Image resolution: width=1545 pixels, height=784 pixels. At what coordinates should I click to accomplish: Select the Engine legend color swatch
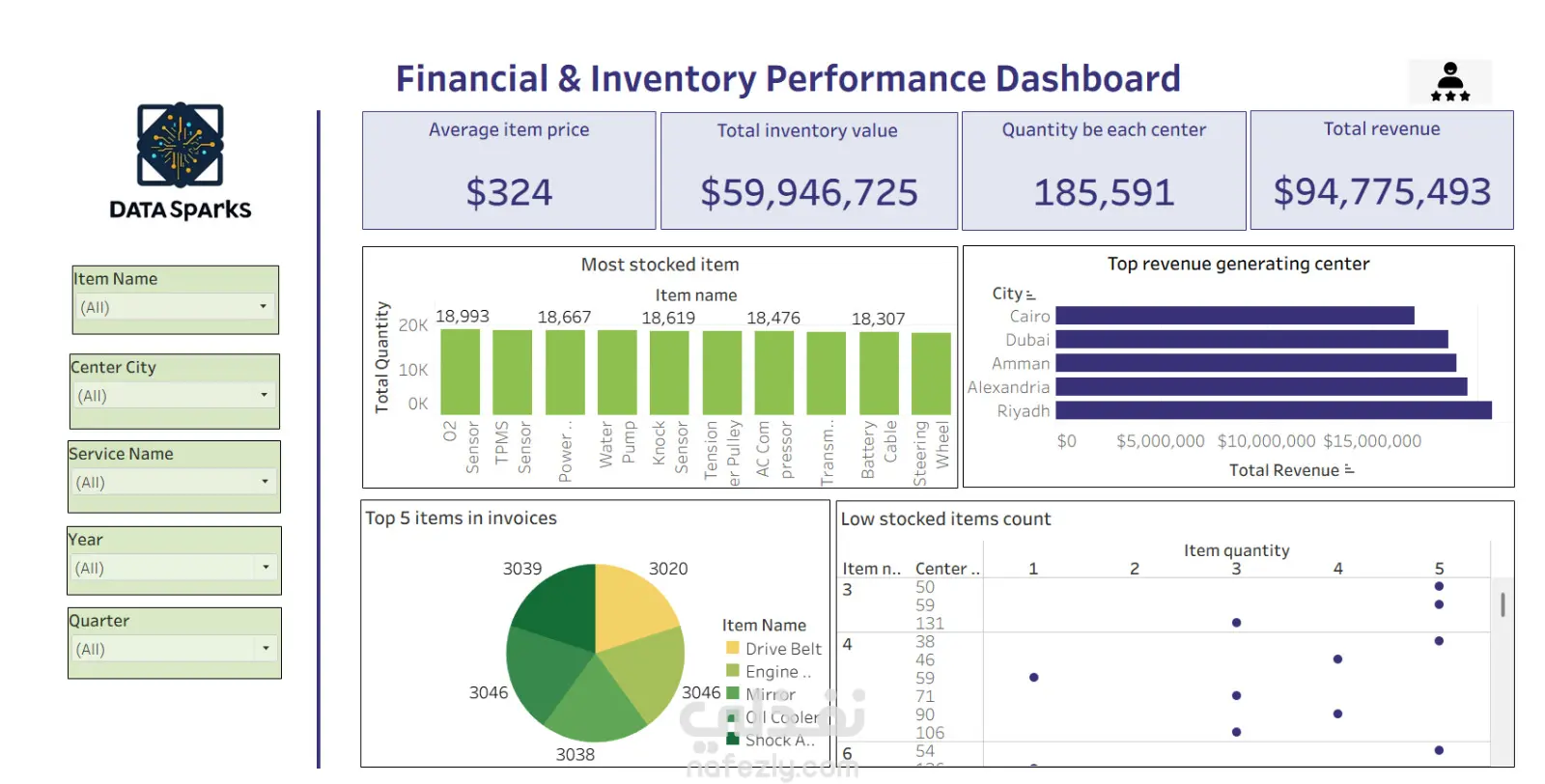coord(733,671)
